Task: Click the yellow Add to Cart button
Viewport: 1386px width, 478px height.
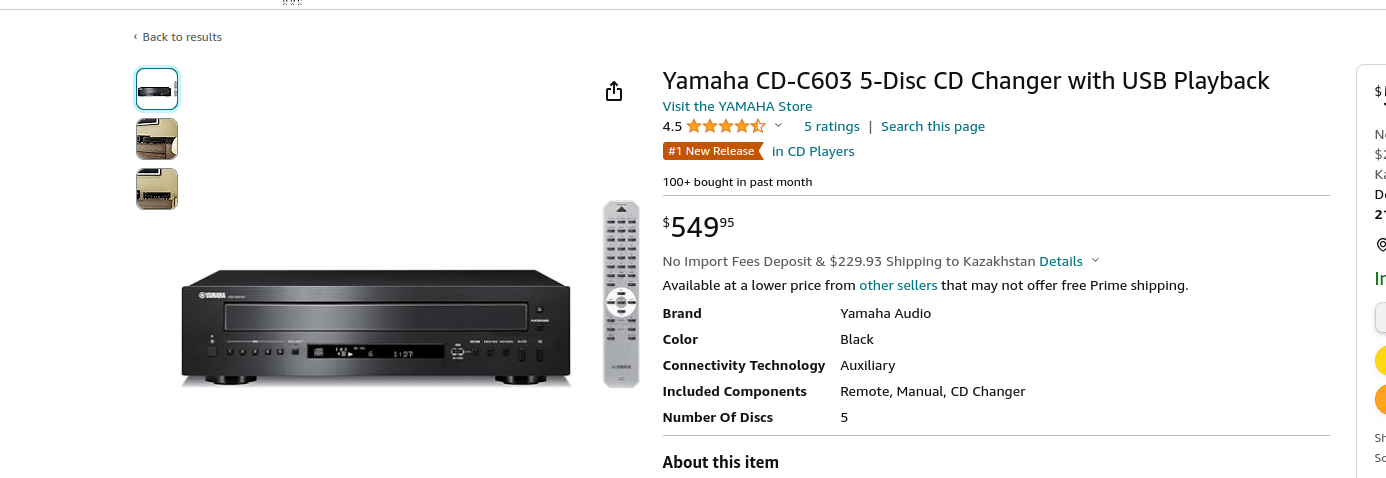Action: (1380, 360)
